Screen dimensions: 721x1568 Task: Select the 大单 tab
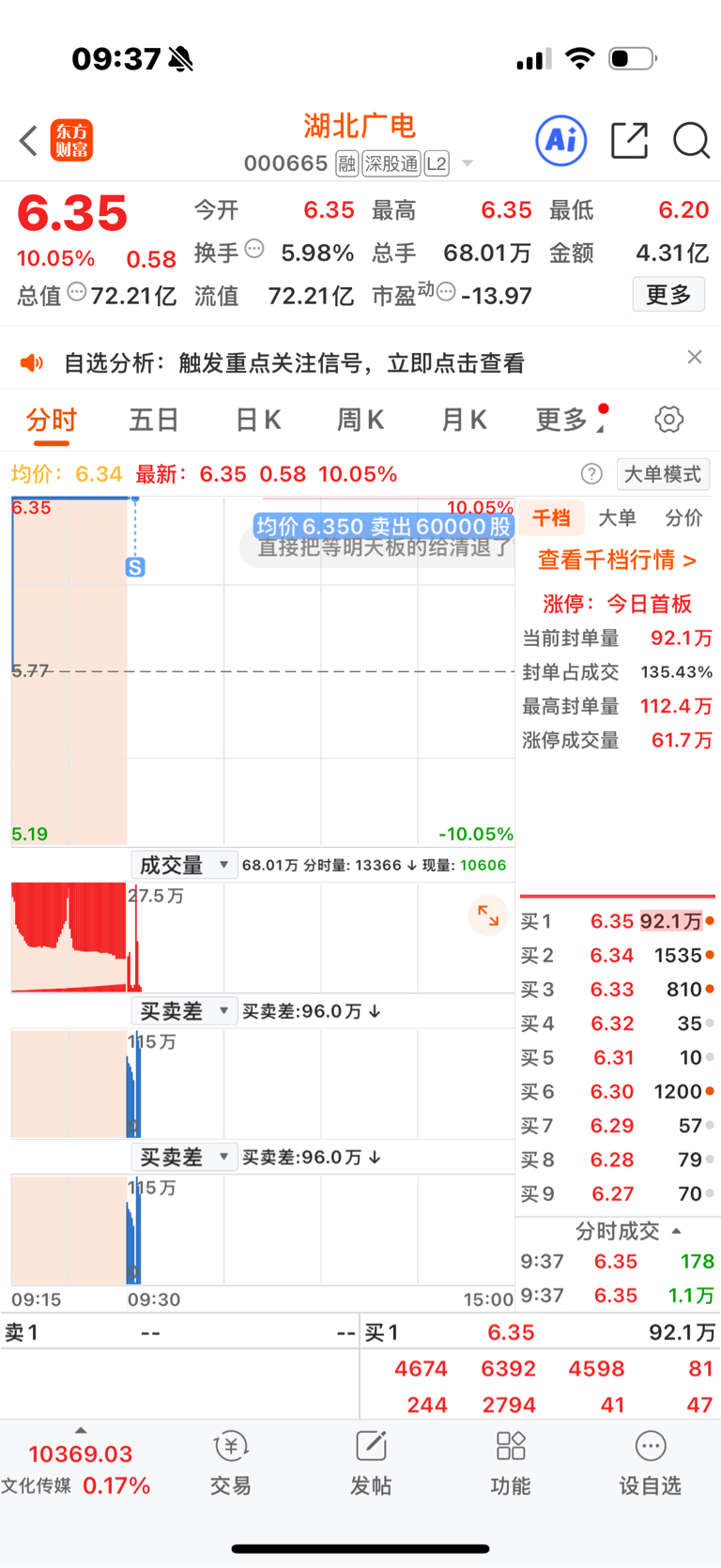tap(617, 517)
